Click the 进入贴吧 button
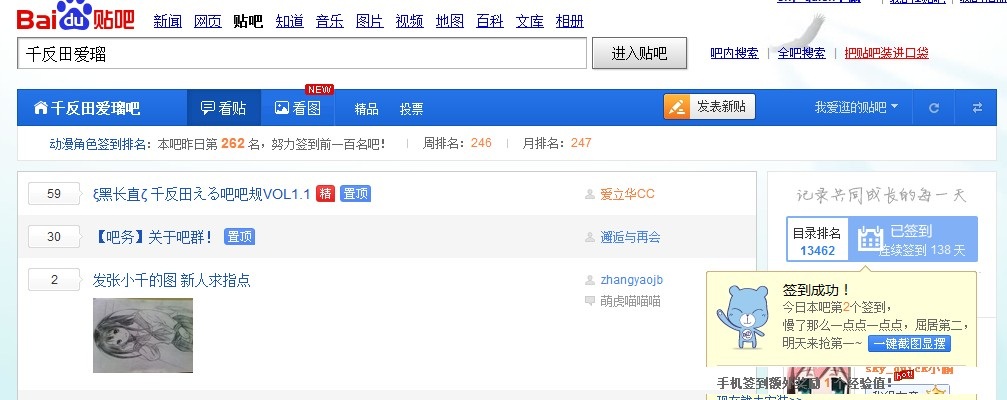The width and height of the screenshot is (1007, 400). [x=639, y=53]
